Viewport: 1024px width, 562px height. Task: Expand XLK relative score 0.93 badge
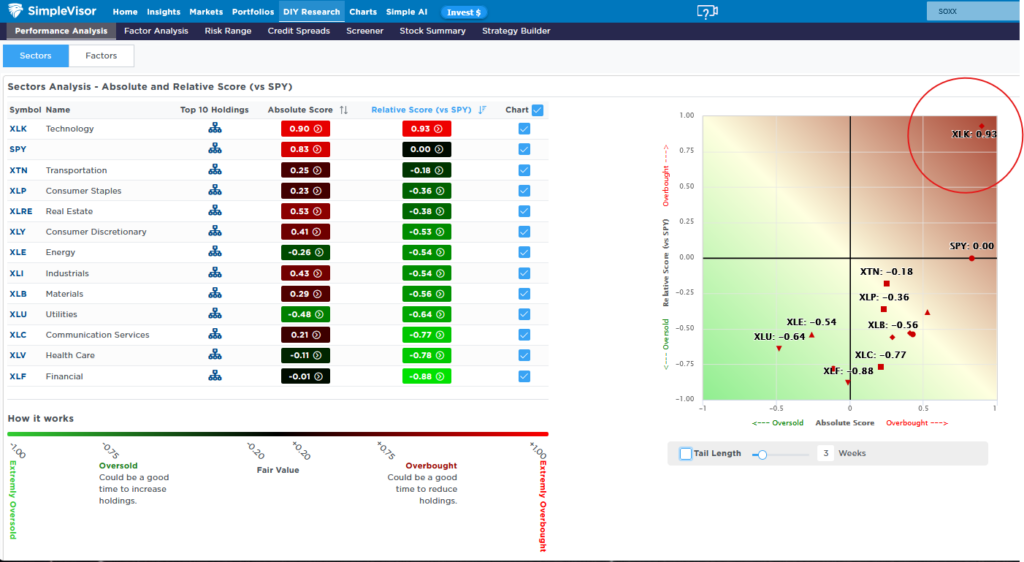[x=426, y=129]
